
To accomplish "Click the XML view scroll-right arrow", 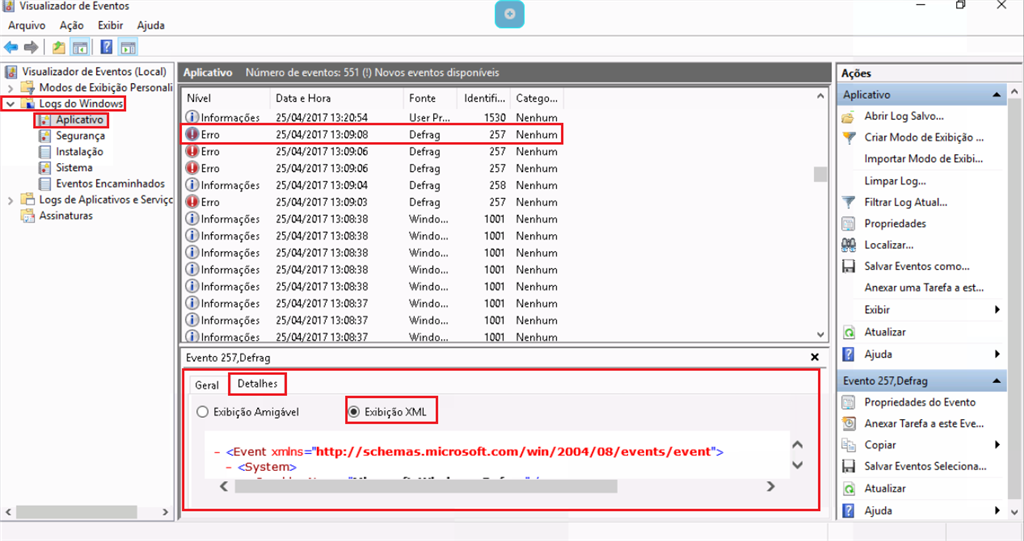I will [x=771, y=487].
